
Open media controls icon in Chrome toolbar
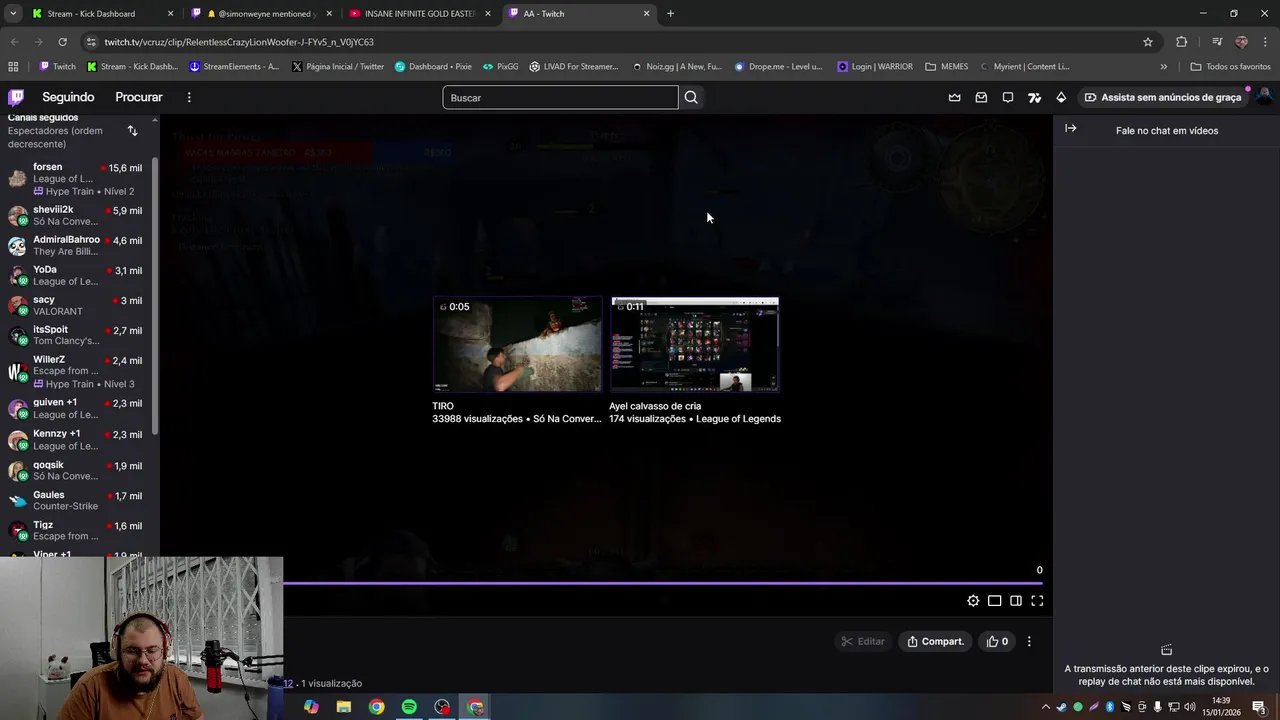pos(1217,42)
